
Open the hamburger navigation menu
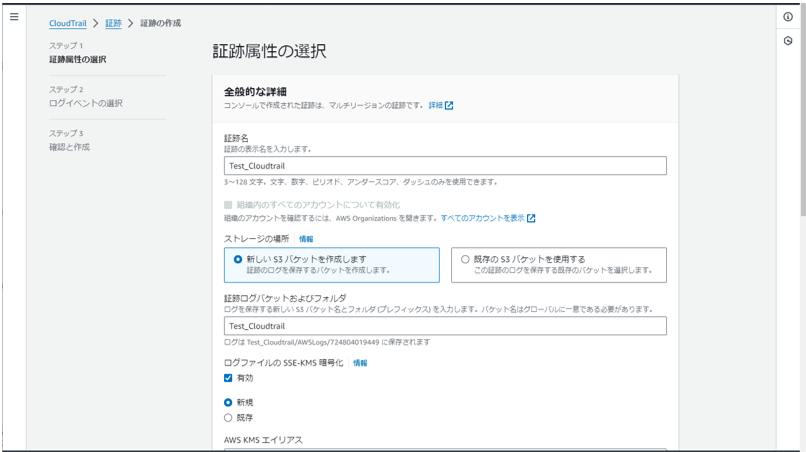[14, 17]
